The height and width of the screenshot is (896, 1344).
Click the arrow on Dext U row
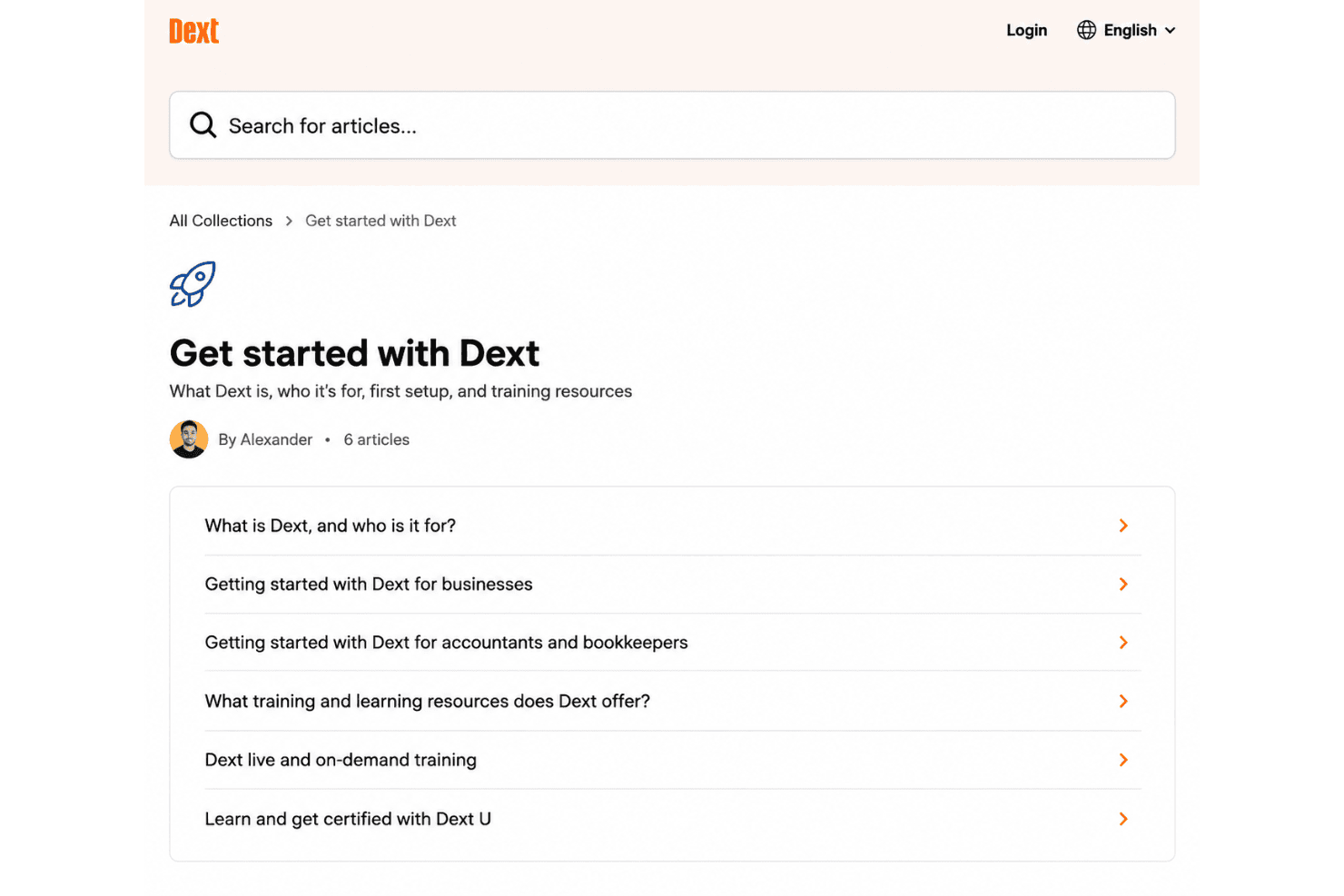1123,819
